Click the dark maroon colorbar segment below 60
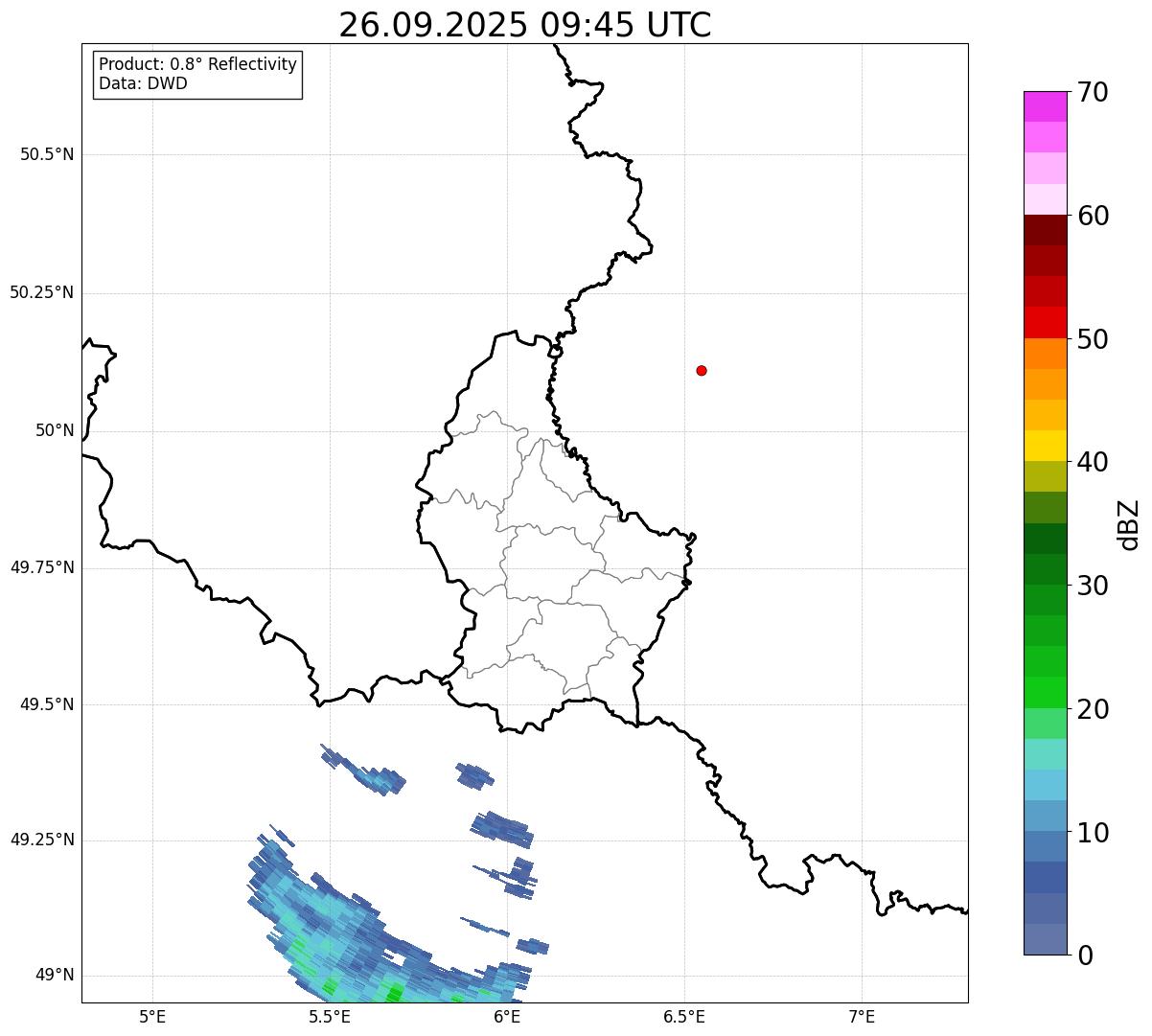Screen dimensions: 1152x1036 (1046, 230)
